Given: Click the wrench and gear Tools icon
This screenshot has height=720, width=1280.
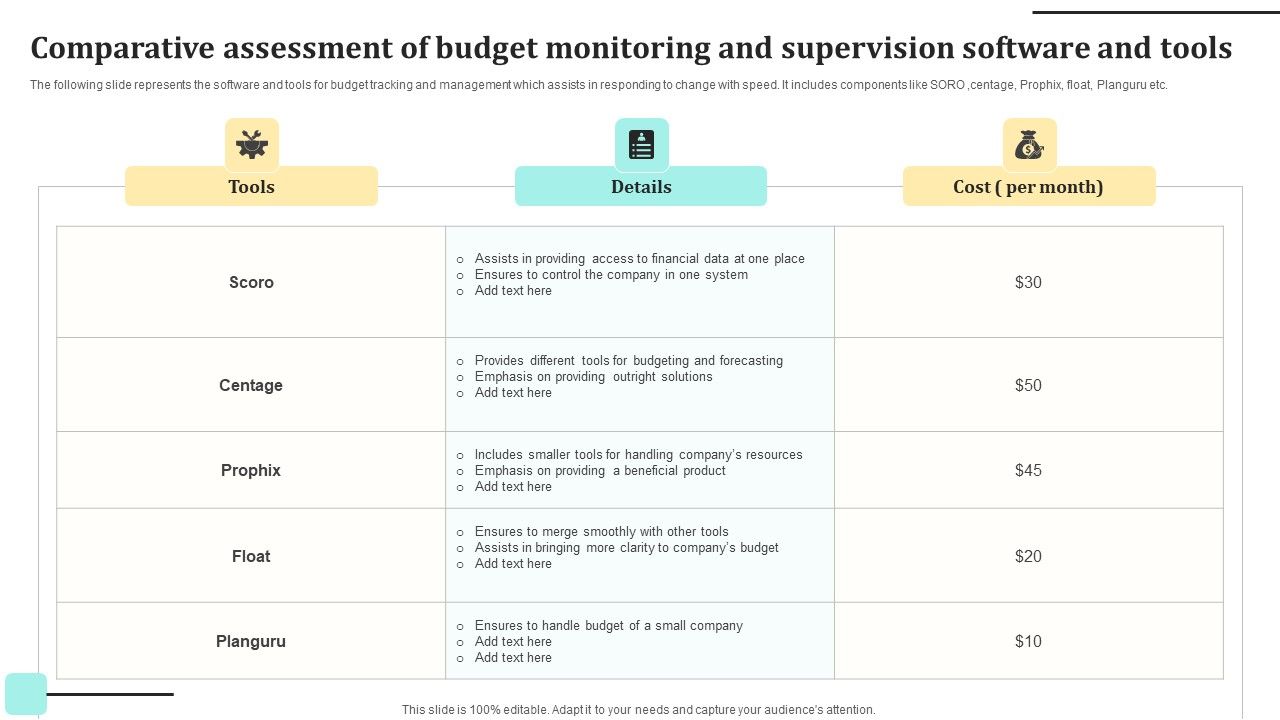Looking at the screenshot, I should (251, 145).
